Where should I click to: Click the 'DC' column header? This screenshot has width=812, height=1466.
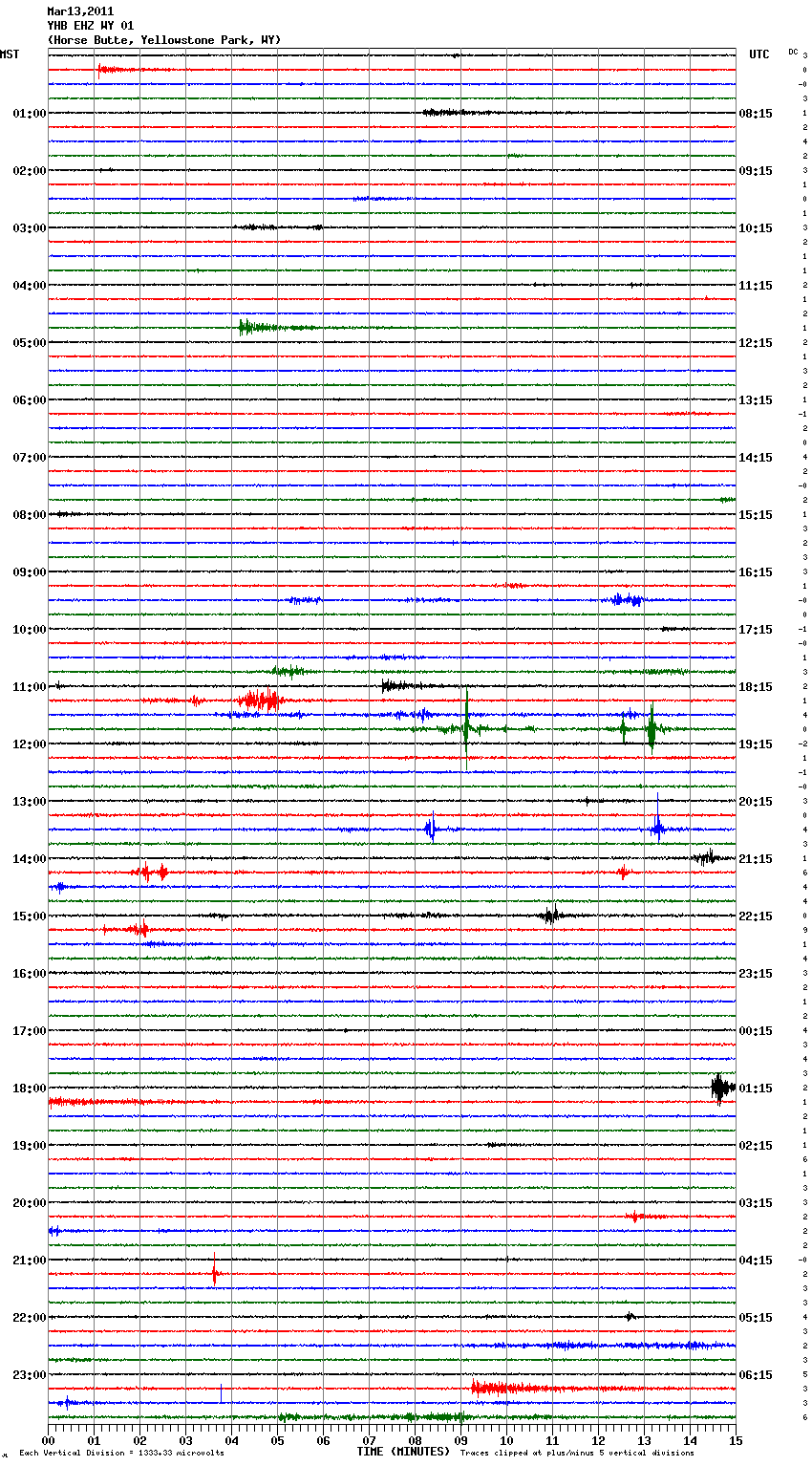pos(793,52)
